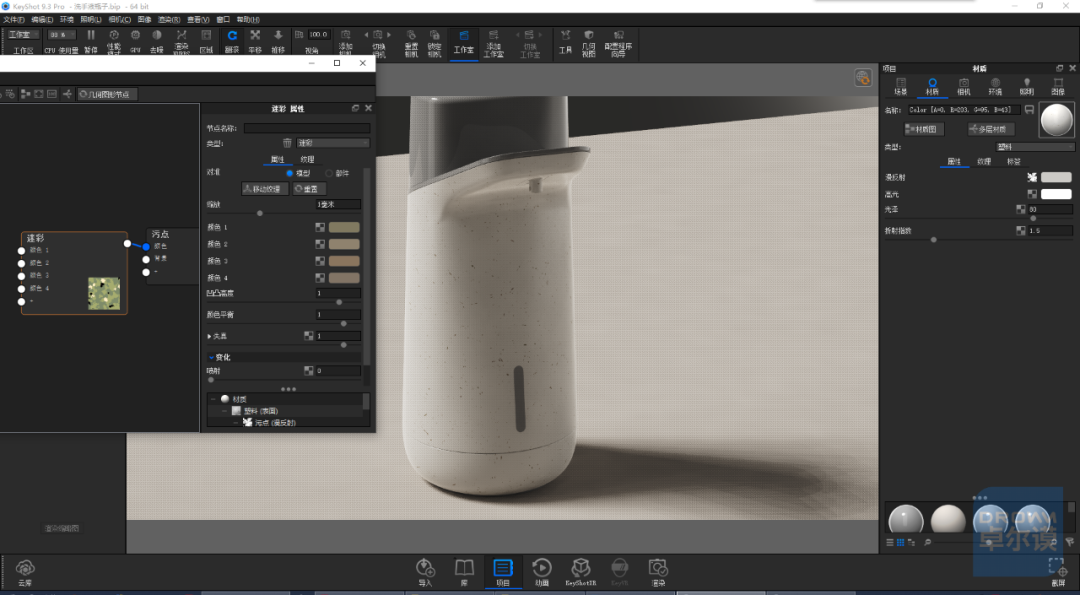Switch to the Environment tab in Project panel
The image size is (1080, 595).
[x=995, y=87]
